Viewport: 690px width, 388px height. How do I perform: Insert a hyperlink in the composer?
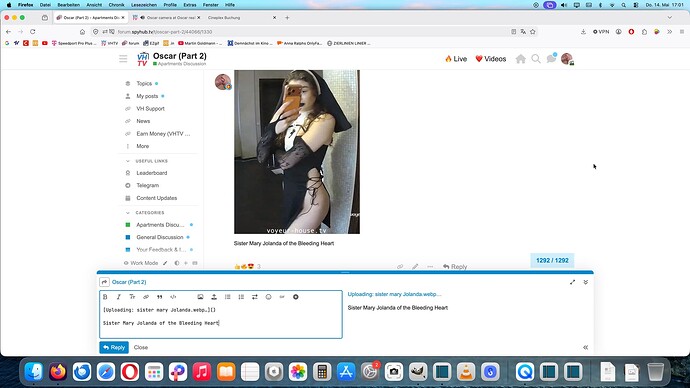[146, 297]
